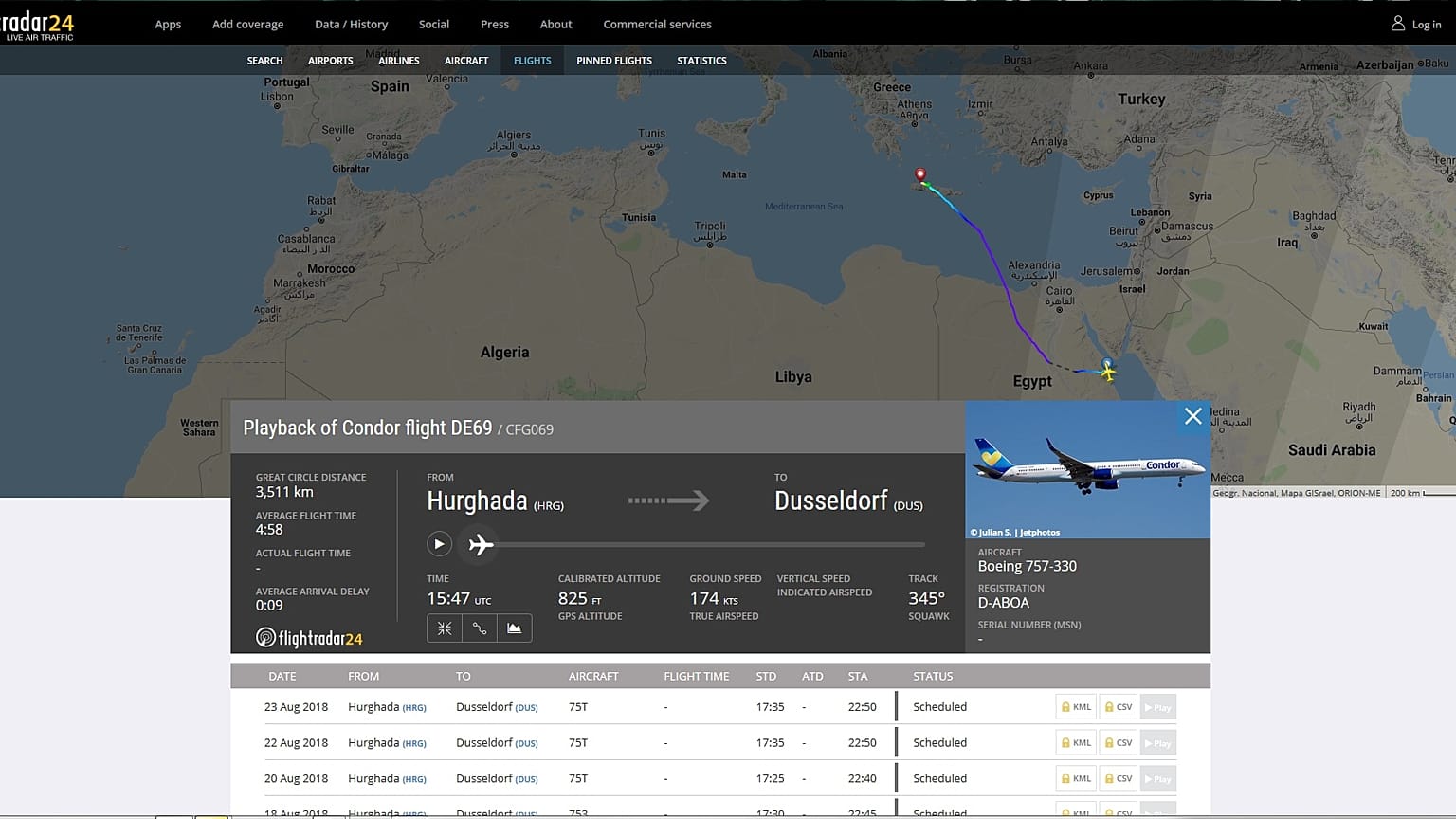Click the Julian S. Jetphotos photo credit
The height and width of the screenshot is (819, 1456).
tap(1014, 533)
